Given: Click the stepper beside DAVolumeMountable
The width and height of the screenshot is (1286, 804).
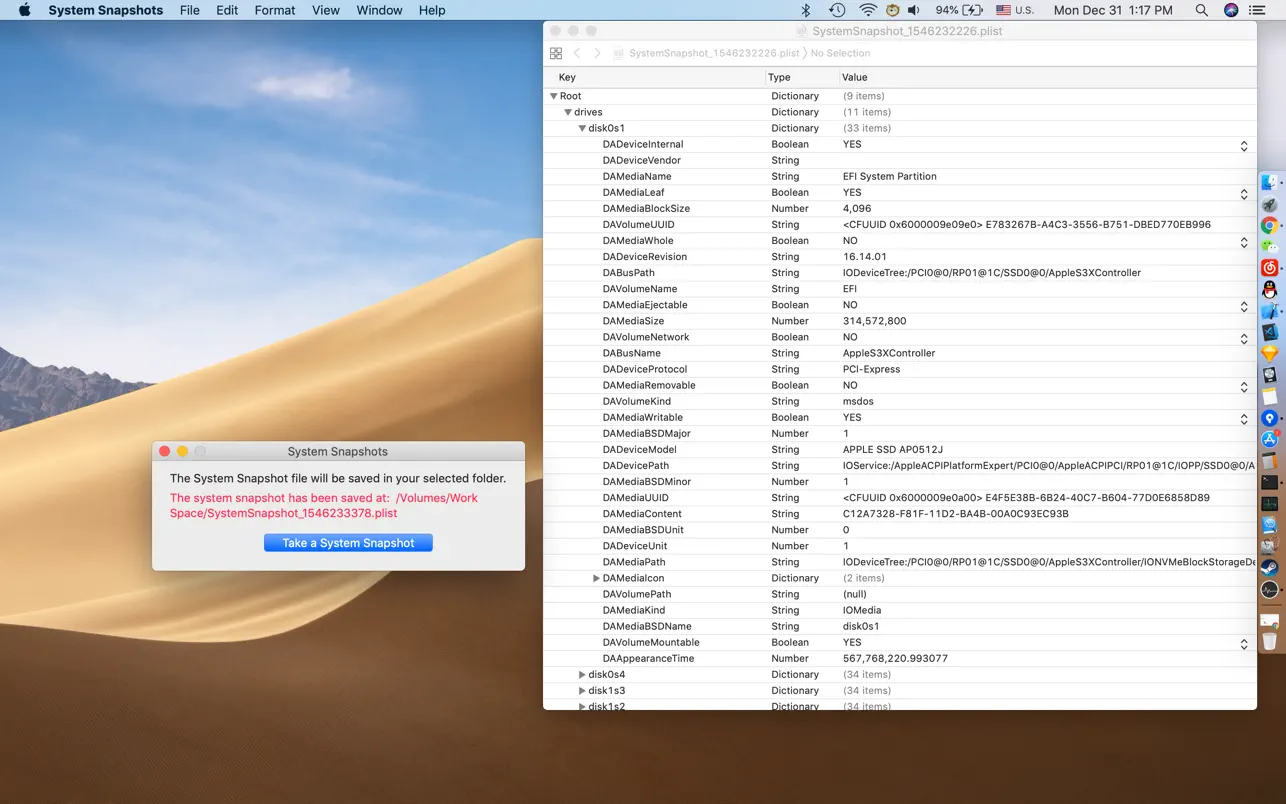Looking at the screenshot, I should (1244, 642).
